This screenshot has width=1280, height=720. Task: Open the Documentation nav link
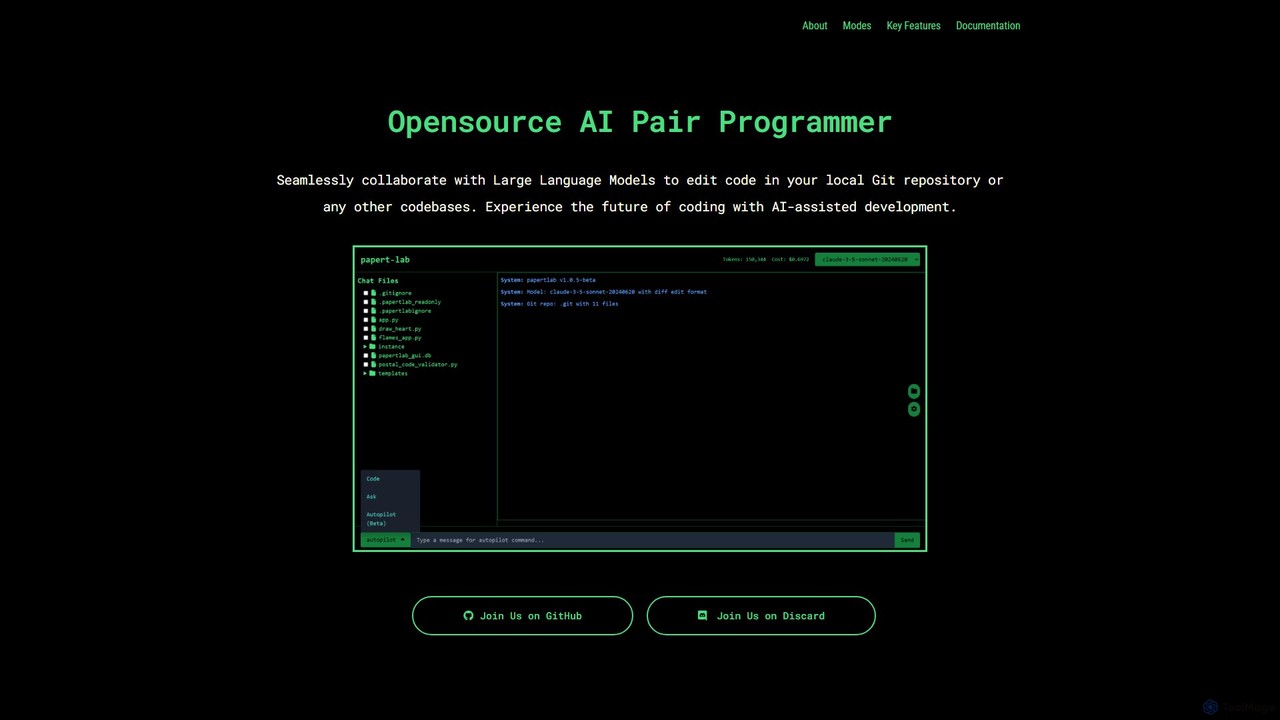click(x=988, y=26)
